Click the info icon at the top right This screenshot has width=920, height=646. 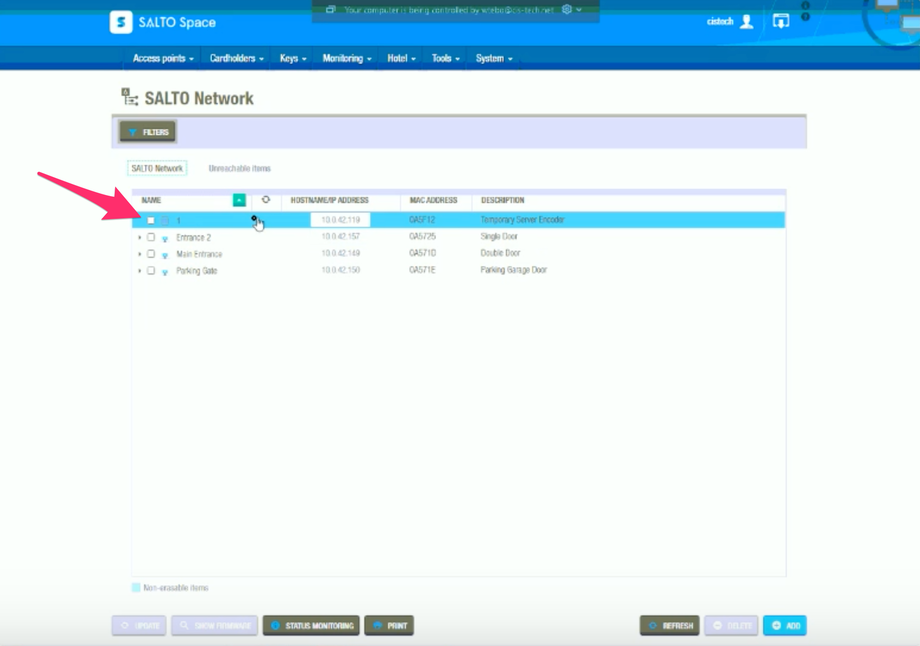806,5
